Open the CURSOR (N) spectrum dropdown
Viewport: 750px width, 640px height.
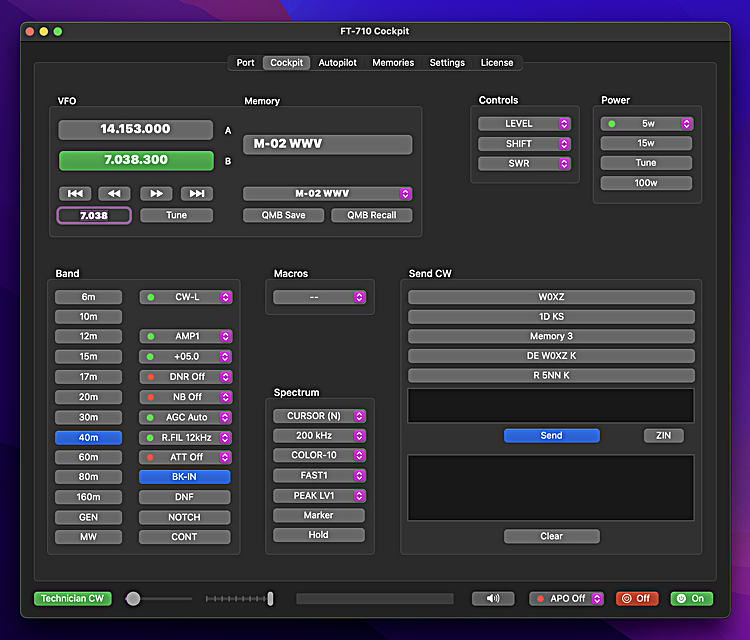coord(319,416)
